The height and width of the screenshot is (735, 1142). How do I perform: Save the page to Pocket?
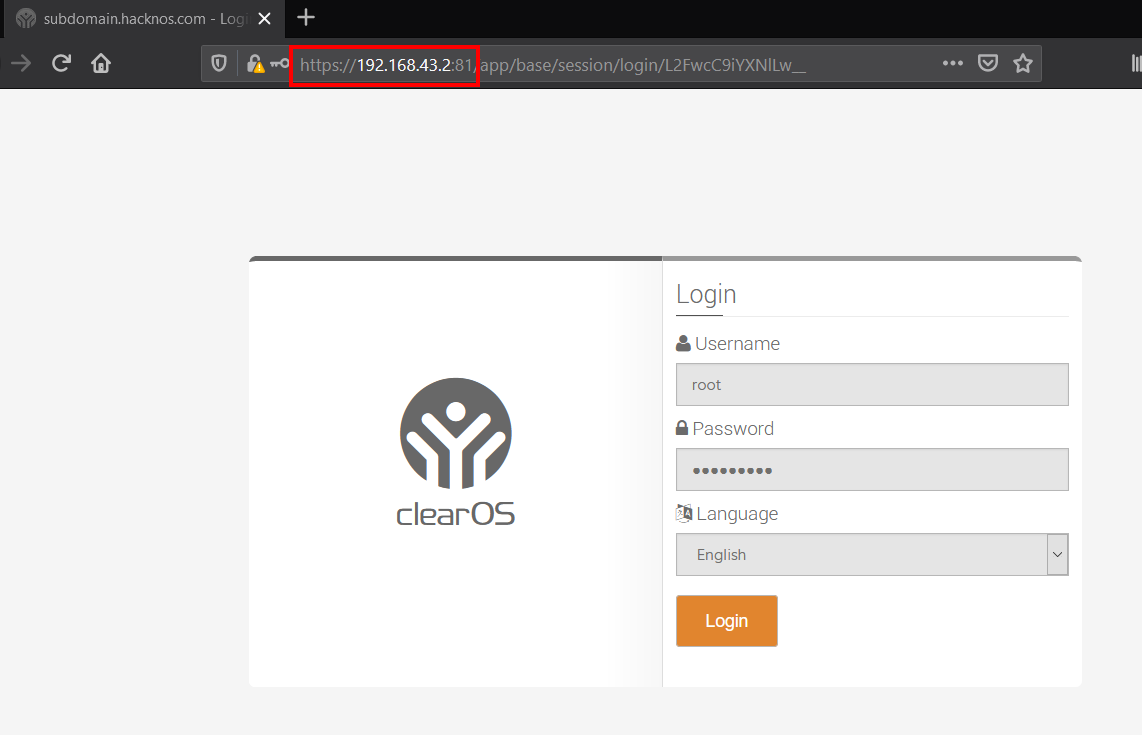pos(987,64)
